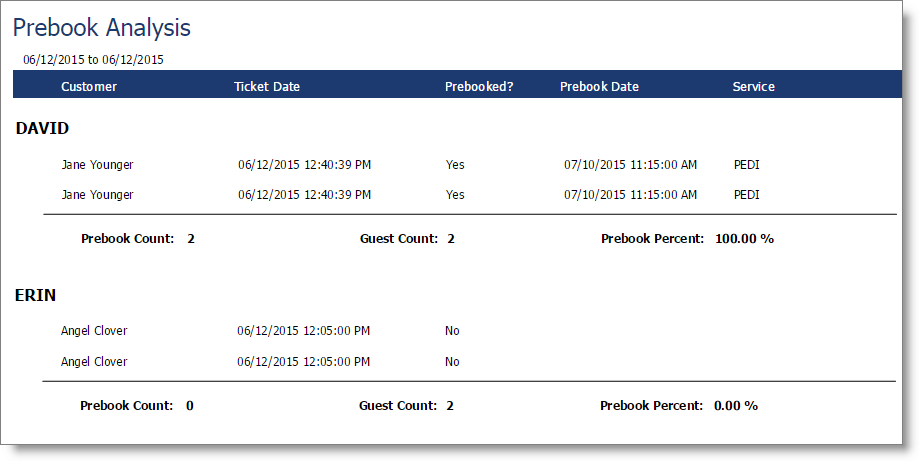This screenshot has height=461, width=919.
Task: Click the first Yes value under Prebooked
Action: click(455, 165)
